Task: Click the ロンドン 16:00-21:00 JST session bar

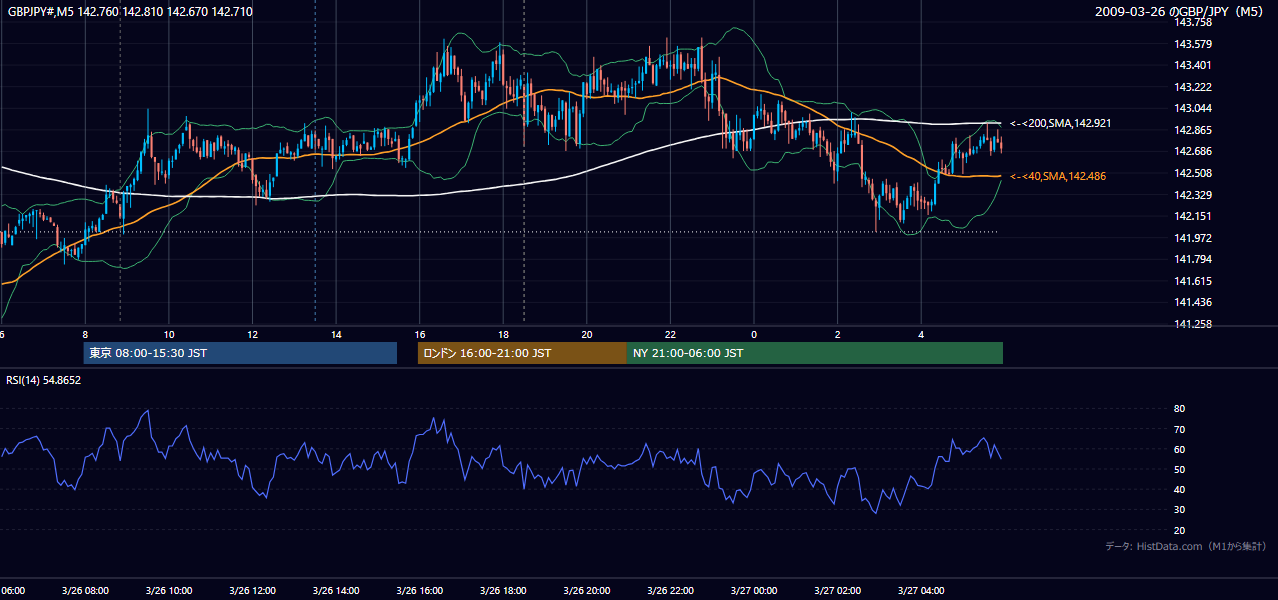Action: coord(522,353)
